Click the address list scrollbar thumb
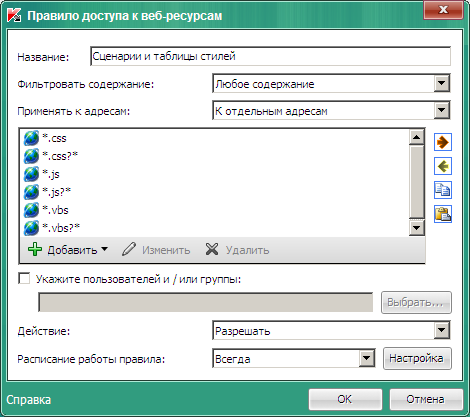 coord(416,182)
